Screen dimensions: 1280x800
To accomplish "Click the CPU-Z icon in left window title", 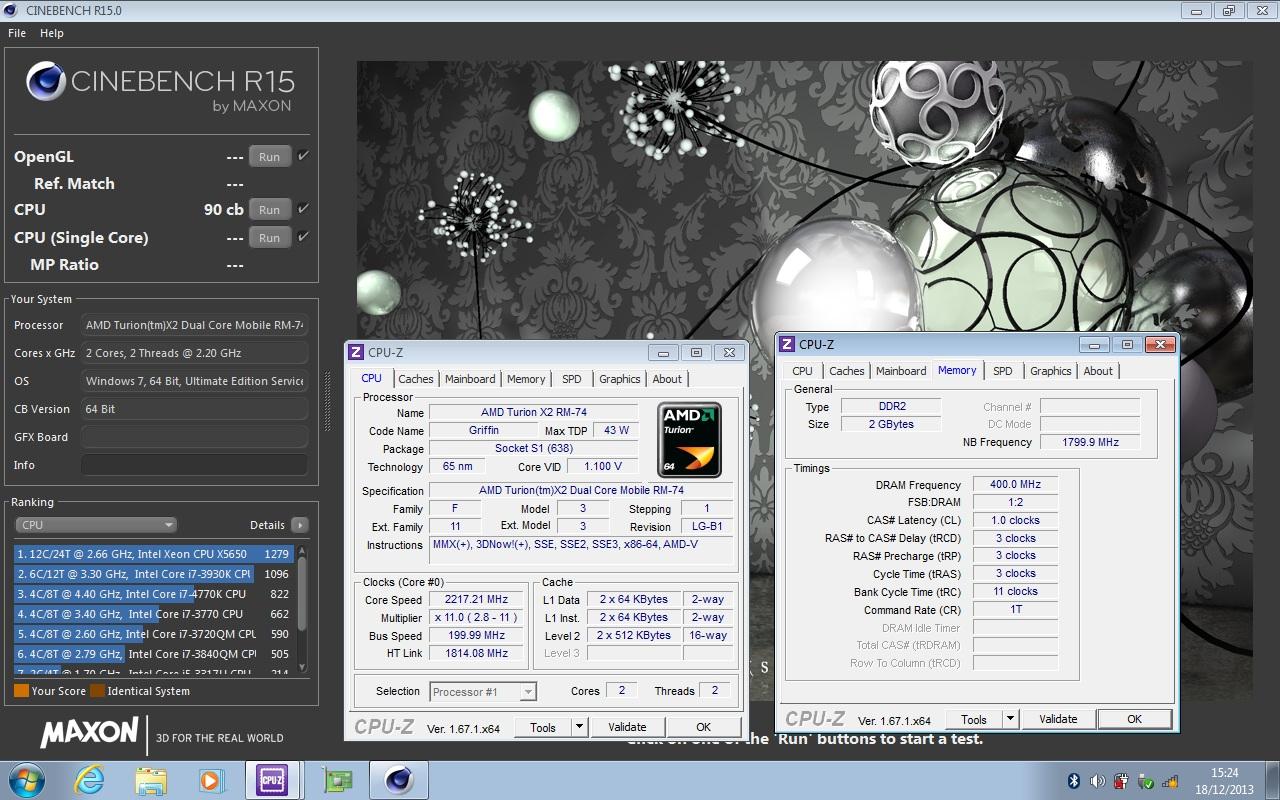I will (355, 352).
